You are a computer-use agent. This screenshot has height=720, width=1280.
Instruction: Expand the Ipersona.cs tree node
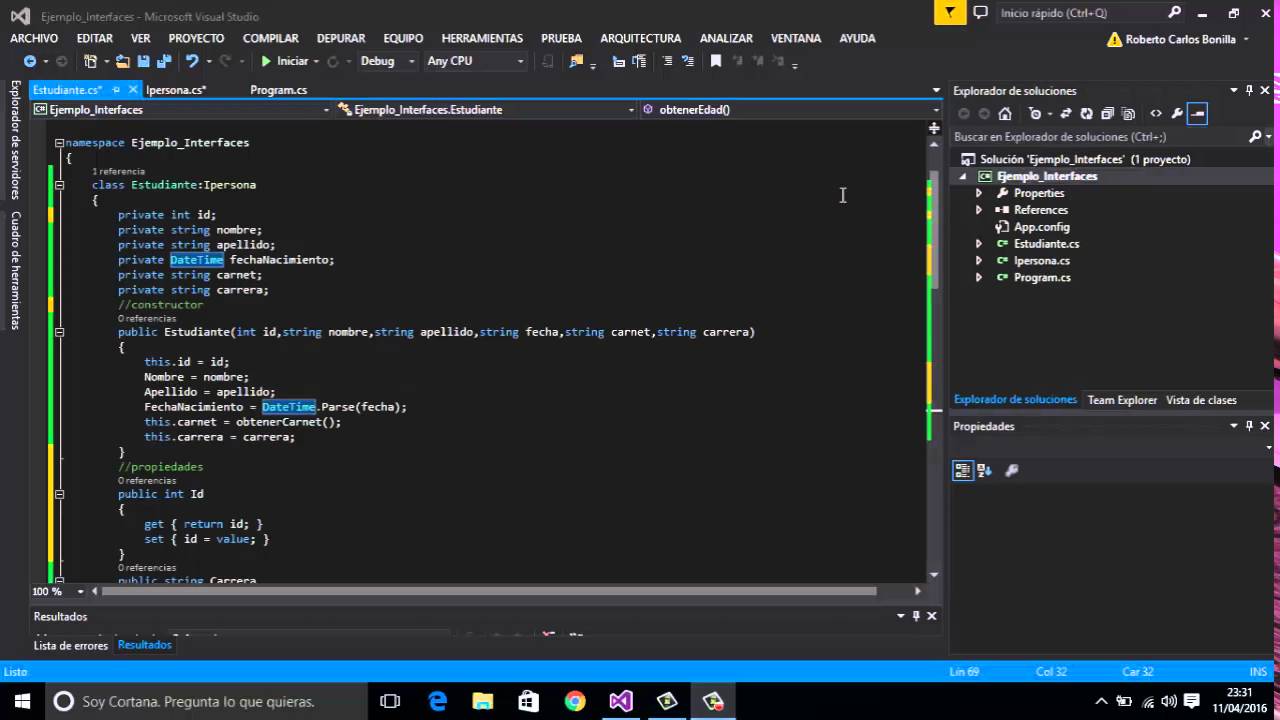coord(979,261)
